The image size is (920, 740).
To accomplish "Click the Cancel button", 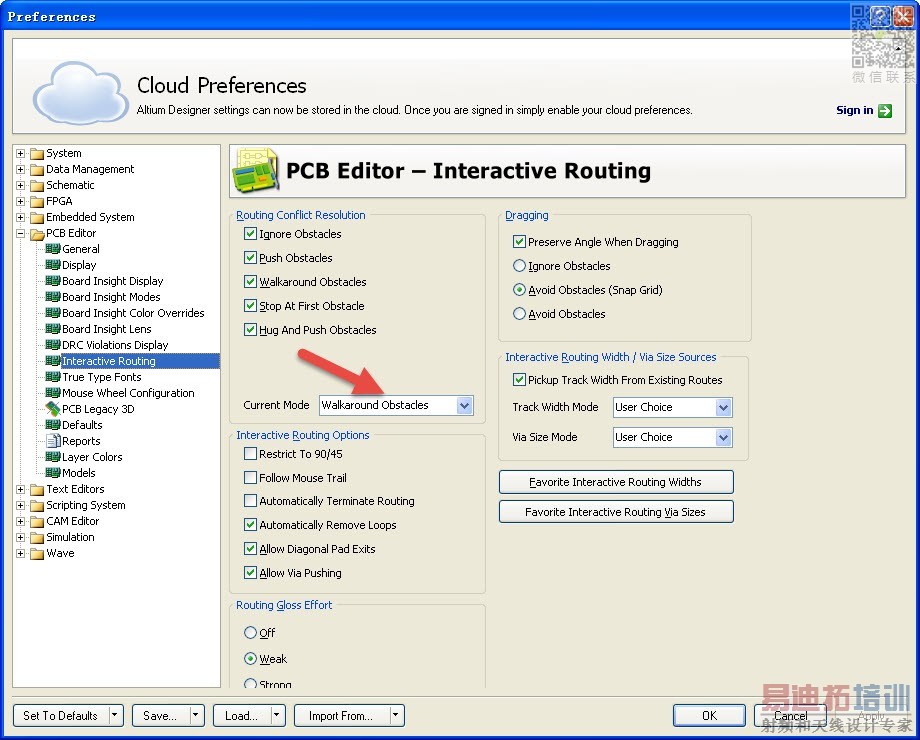I will click(x=790, y=715).
